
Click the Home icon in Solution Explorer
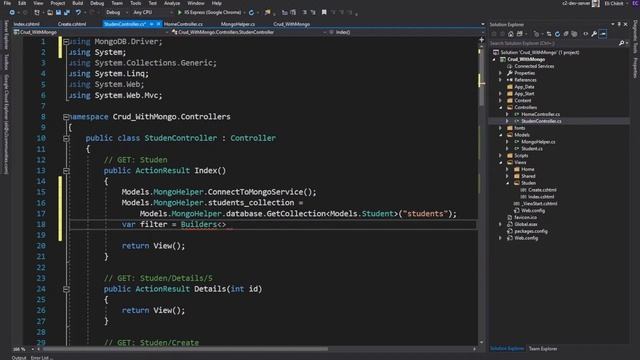click(511, 34)
